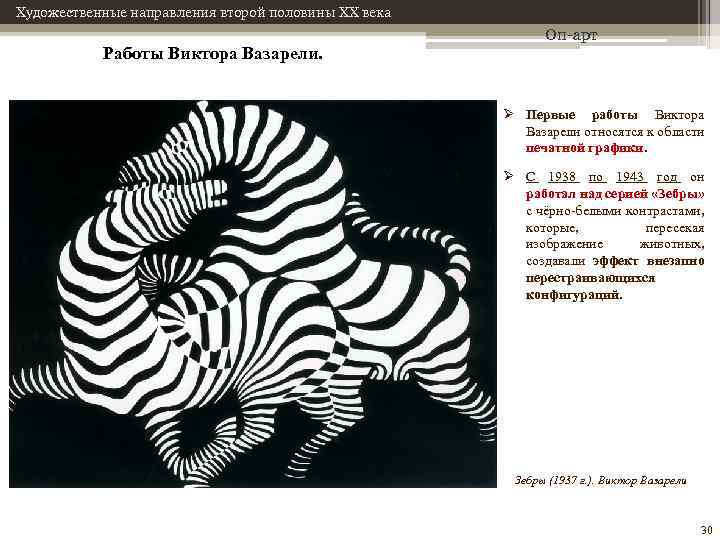The height and width of the screenshot is (540, 720).
Task: Click the underlined text 'С 1938 по 1943 год'
Action: click(604, 177)
